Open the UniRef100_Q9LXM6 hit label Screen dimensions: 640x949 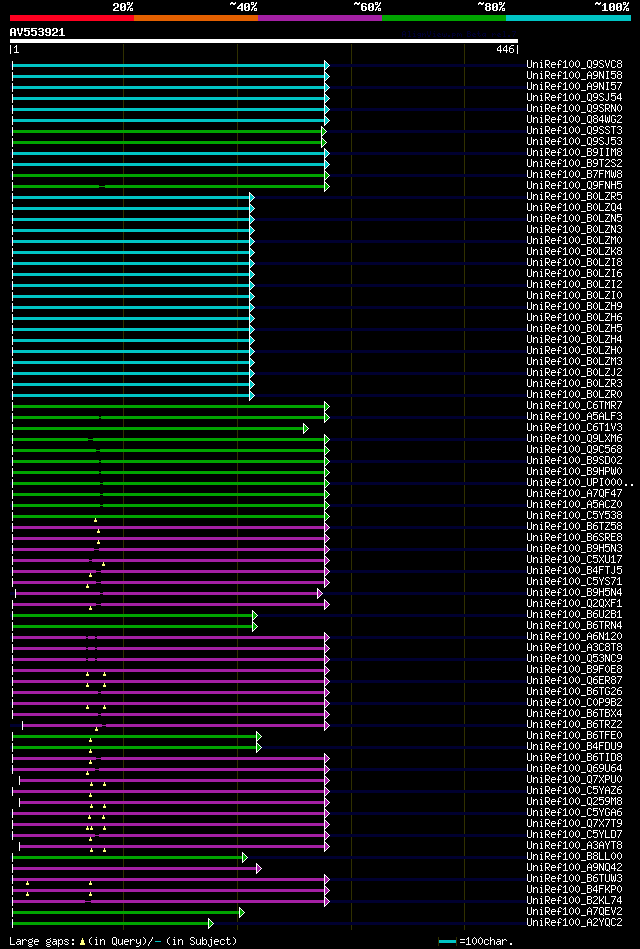click(575, 438)
